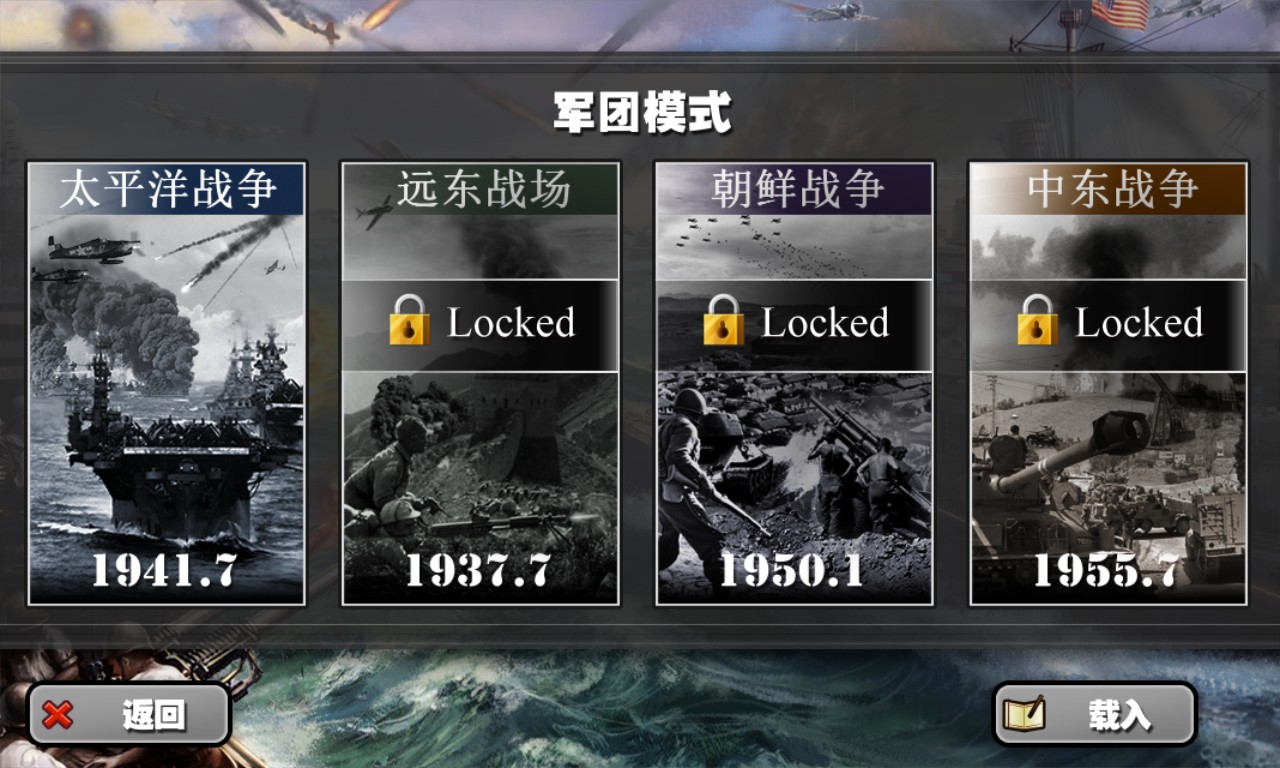Image resolution: width=1280 pixels, height=768 pixels.
Task: Click the notebook icon beside 载入
Action: [x=1024, y=714]
